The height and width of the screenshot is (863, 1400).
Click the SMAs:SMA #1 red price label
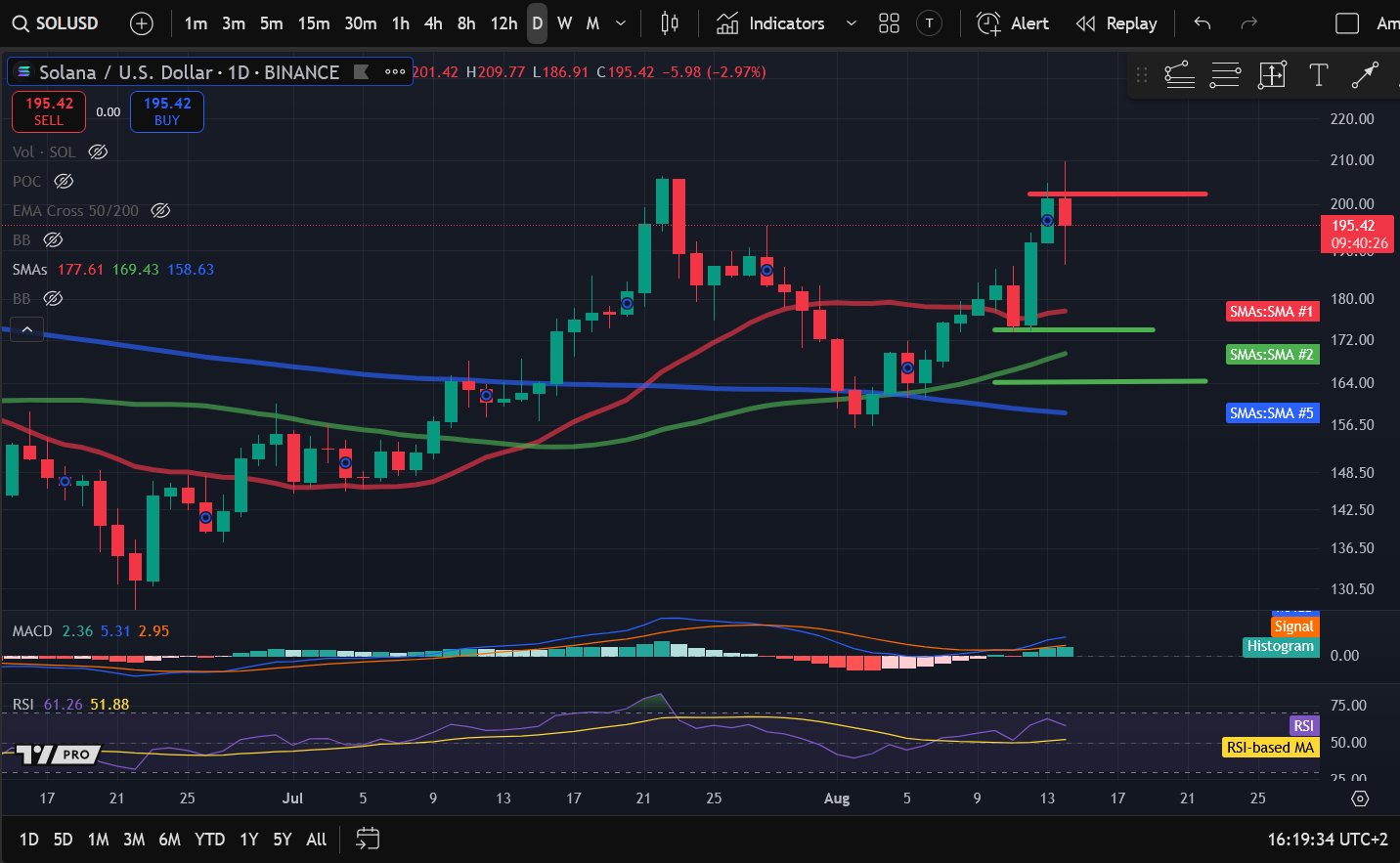pos(1272,312)
